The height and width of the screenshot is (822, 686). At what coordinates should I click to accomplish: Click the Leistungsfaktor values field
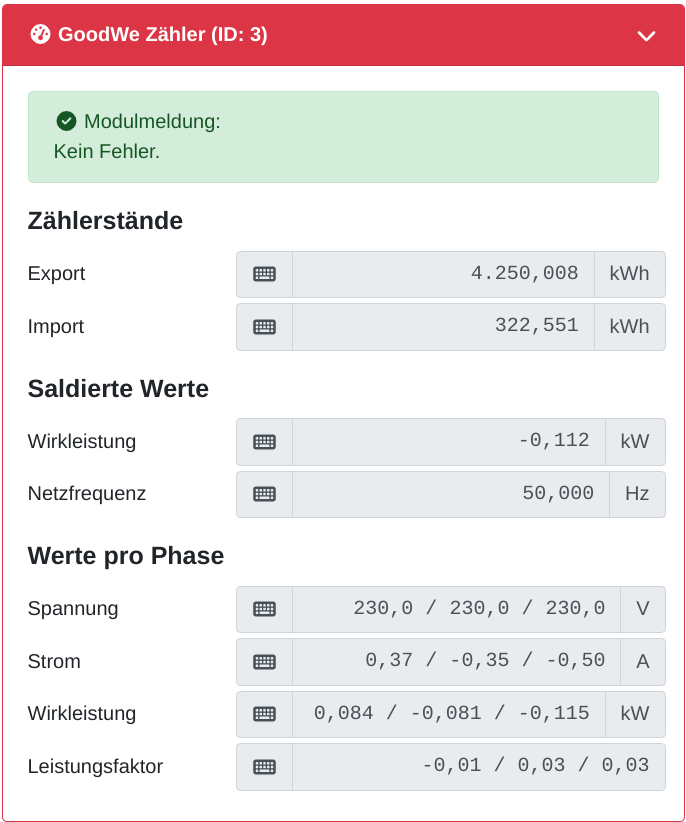pos(477,766)
